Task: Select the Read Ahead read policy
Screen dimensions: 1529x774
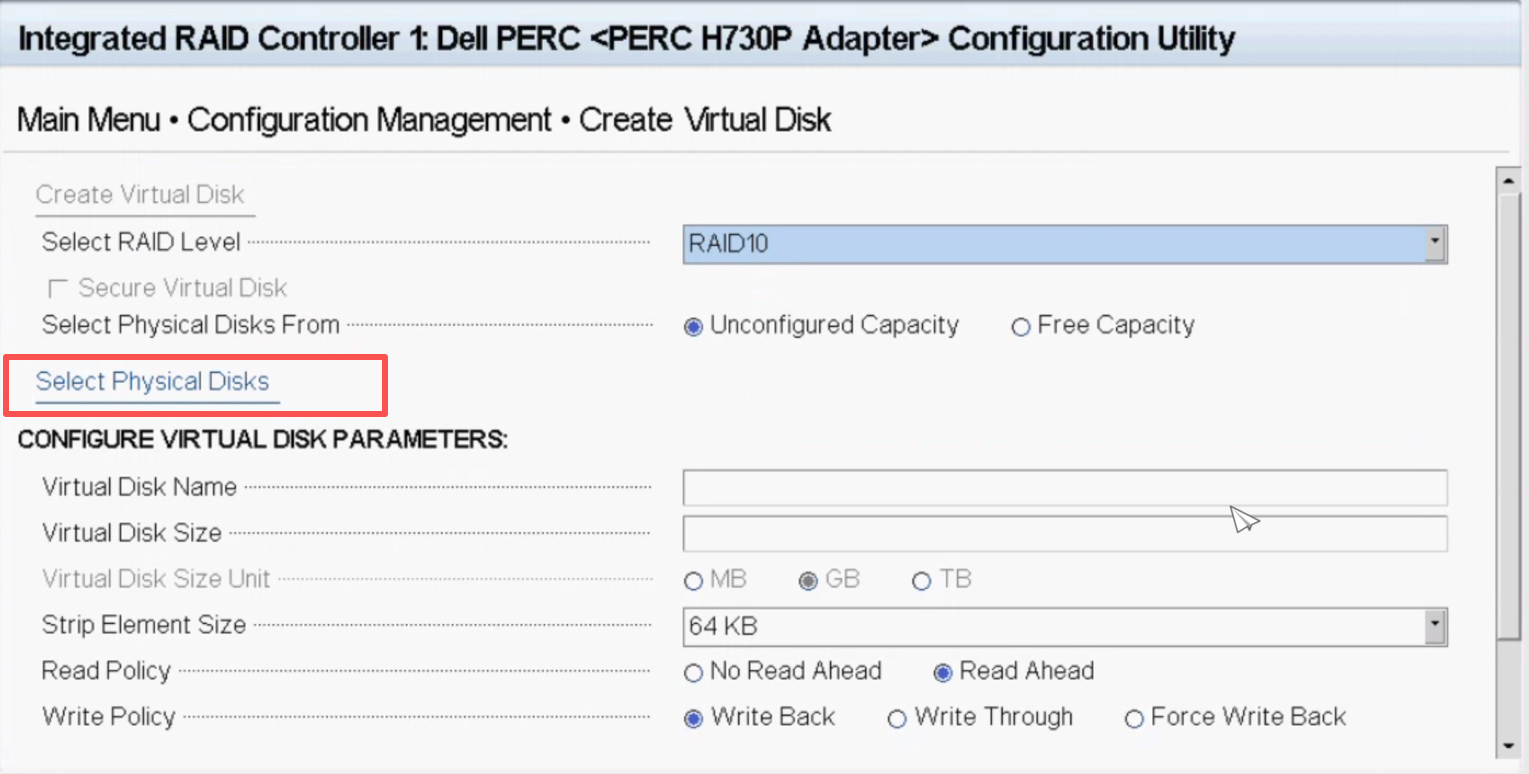Action: [x=942, y=673]
